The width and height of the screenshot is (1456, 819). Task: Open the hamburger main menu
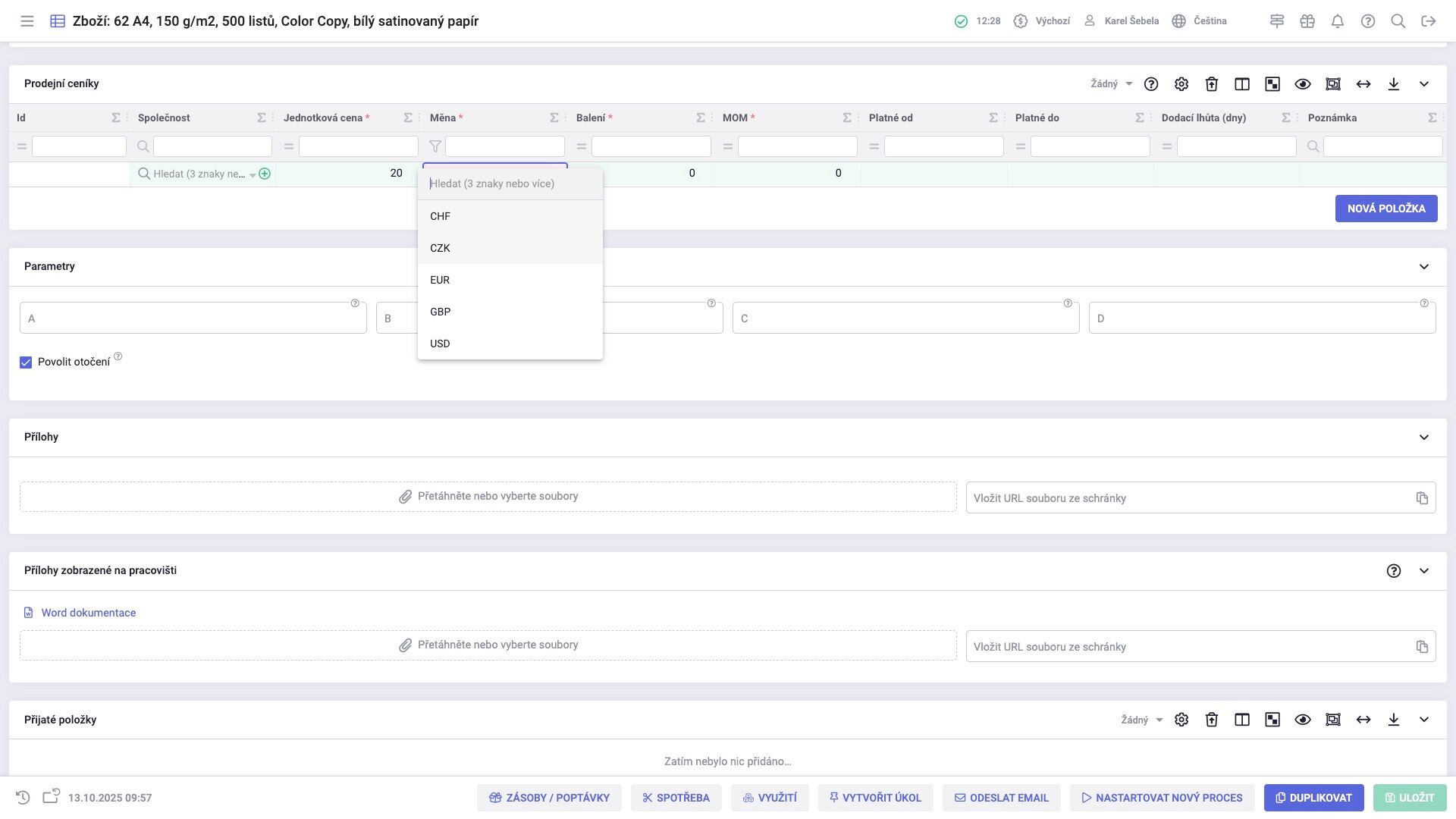click(27, 21)
